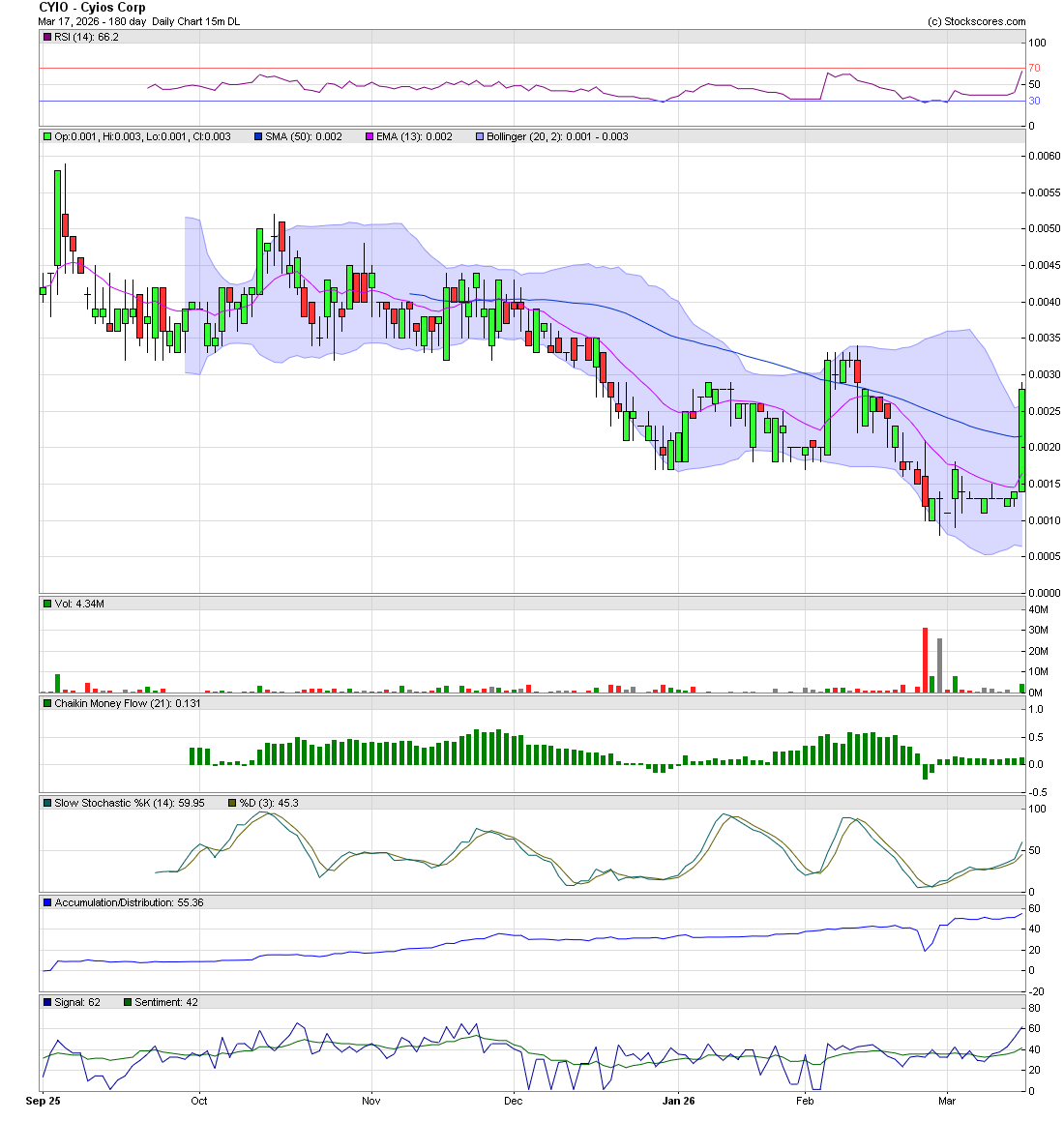
Task: Click the 'Oct' date axis label
Action: pos(199,1101)
